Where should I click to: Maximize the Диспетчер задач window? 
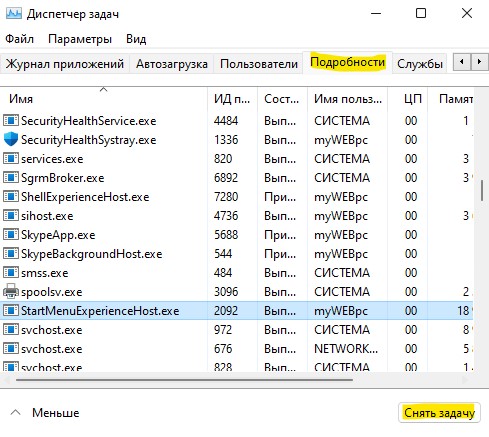click(x=421, y=13)
